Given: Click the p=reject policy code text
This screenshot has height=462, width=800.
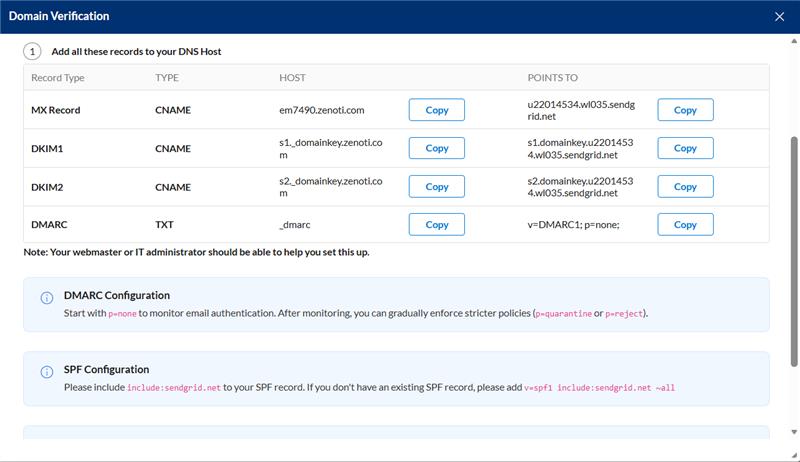Looking at the screenshot, I should (x=624, y=313).
